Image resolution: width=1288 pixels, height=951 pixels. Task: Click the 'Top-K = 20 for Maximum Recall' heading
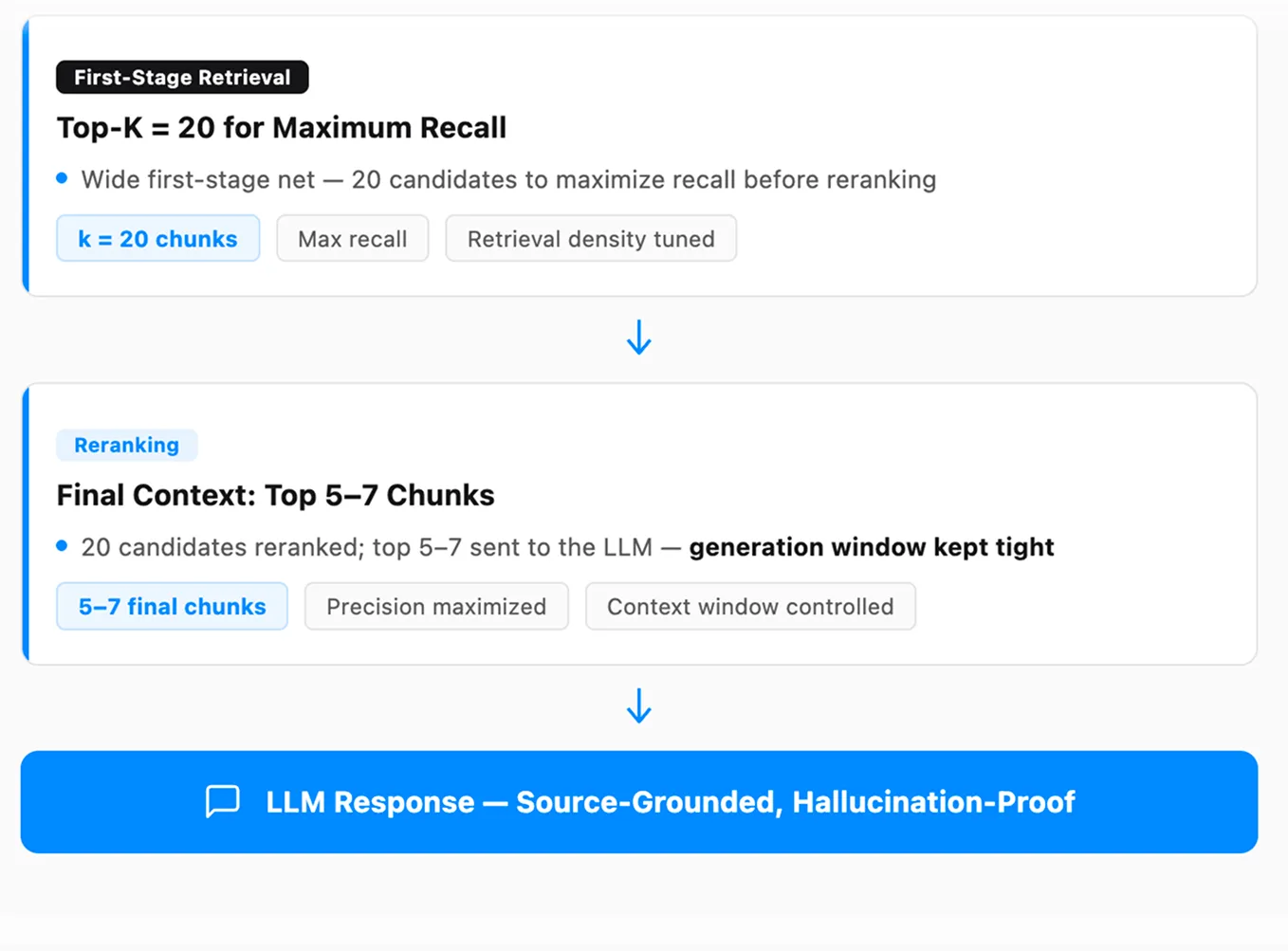pyautogui.click(x=282, y=127)
